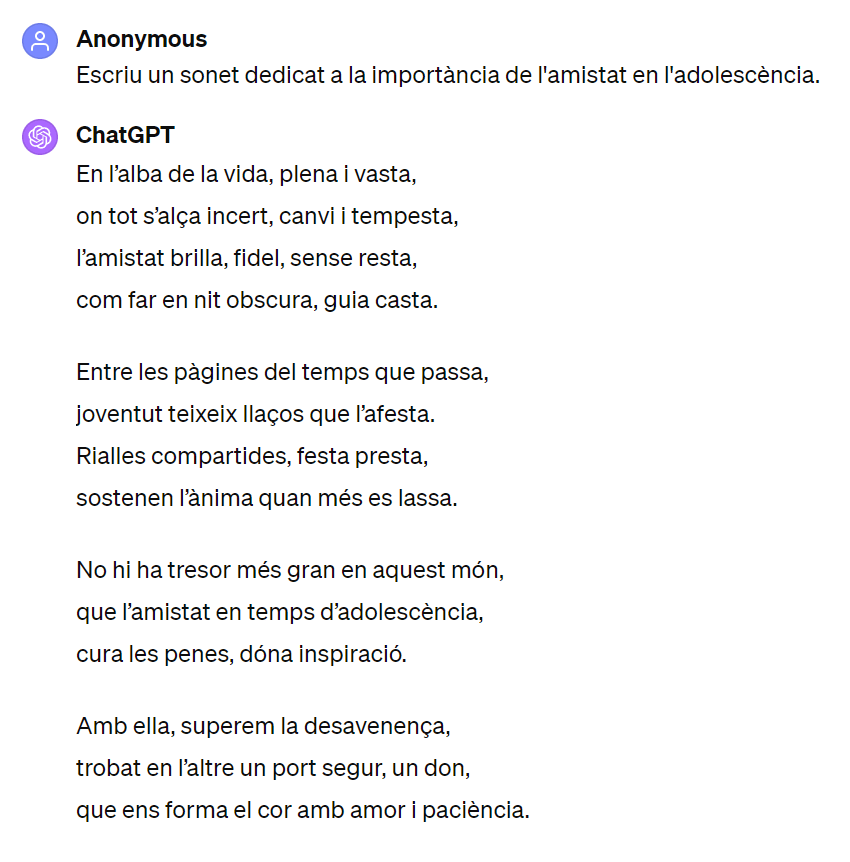Image resolution: width=850 pixels, height=862 pixels.
Task: Click the line 'En l'alba de la vida'
Action: tap(245, 174)
